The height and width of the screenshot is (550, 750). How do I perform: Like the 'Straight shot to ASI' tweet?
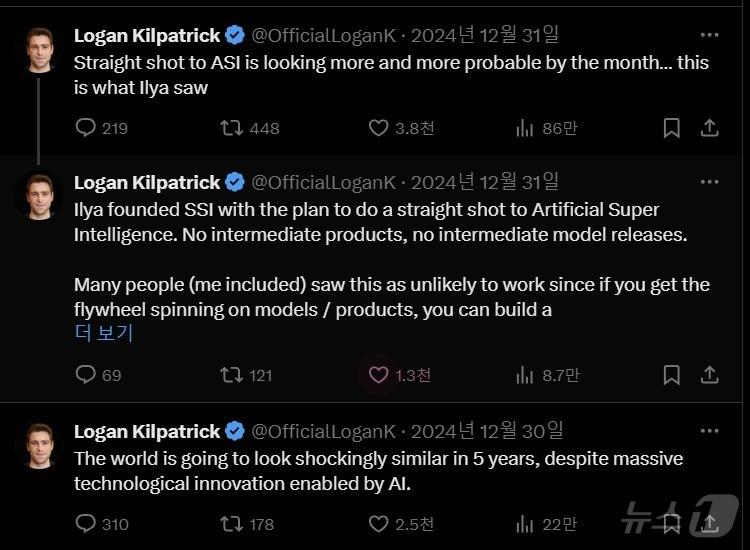click(x=379, y=128)
